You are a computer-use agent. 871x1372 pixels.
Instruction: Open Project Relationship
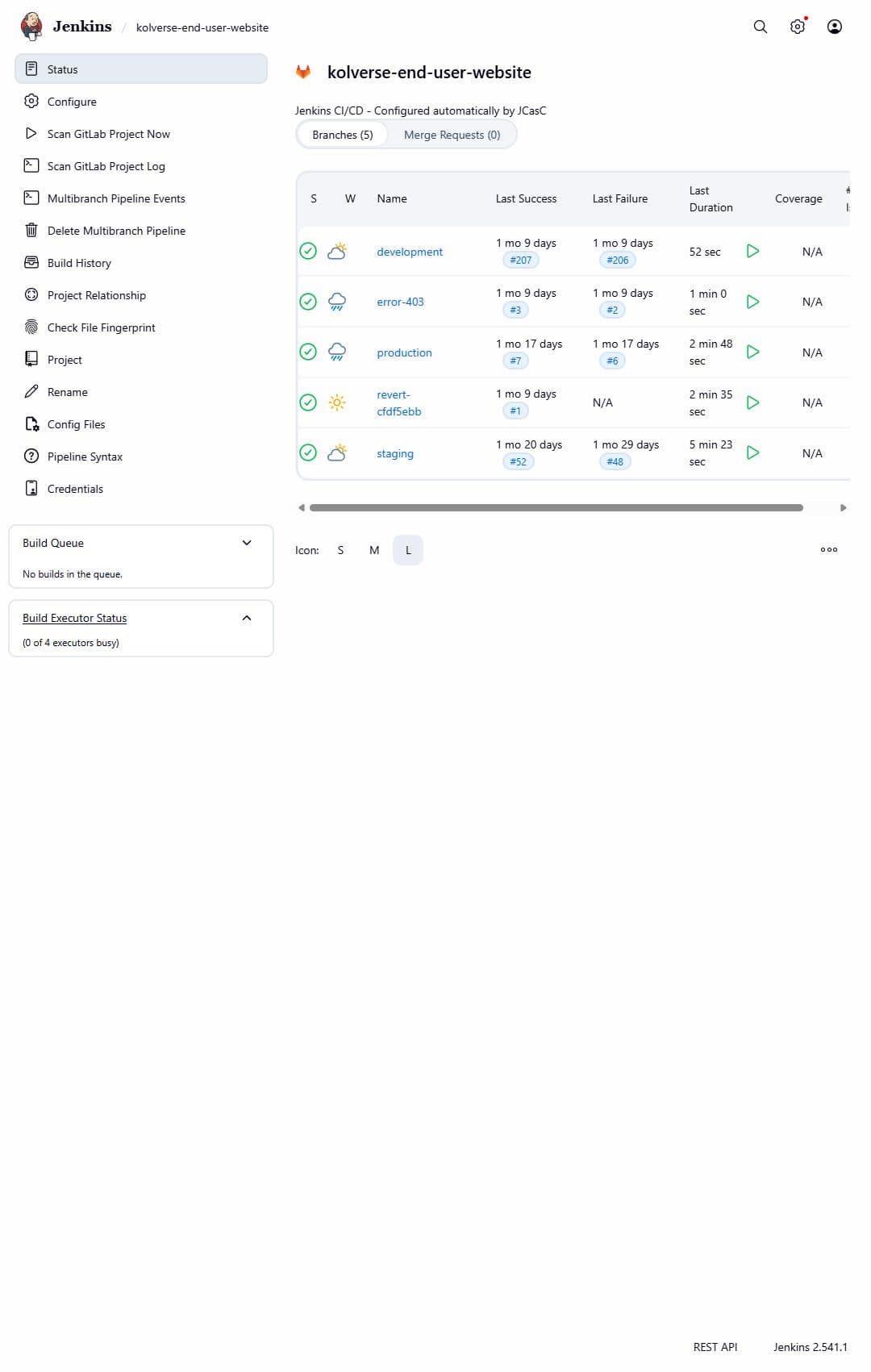(x=141, y=295)
